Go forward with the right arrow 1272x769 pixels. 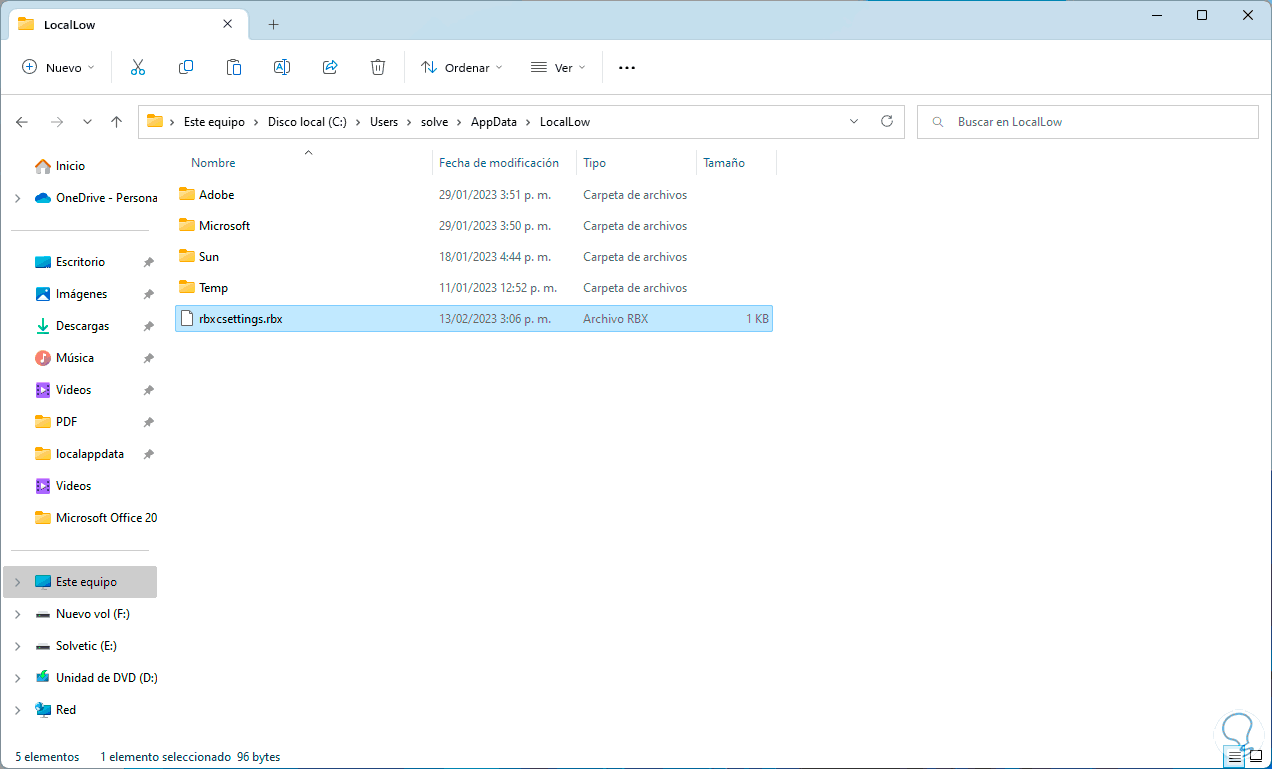[57, 122]
